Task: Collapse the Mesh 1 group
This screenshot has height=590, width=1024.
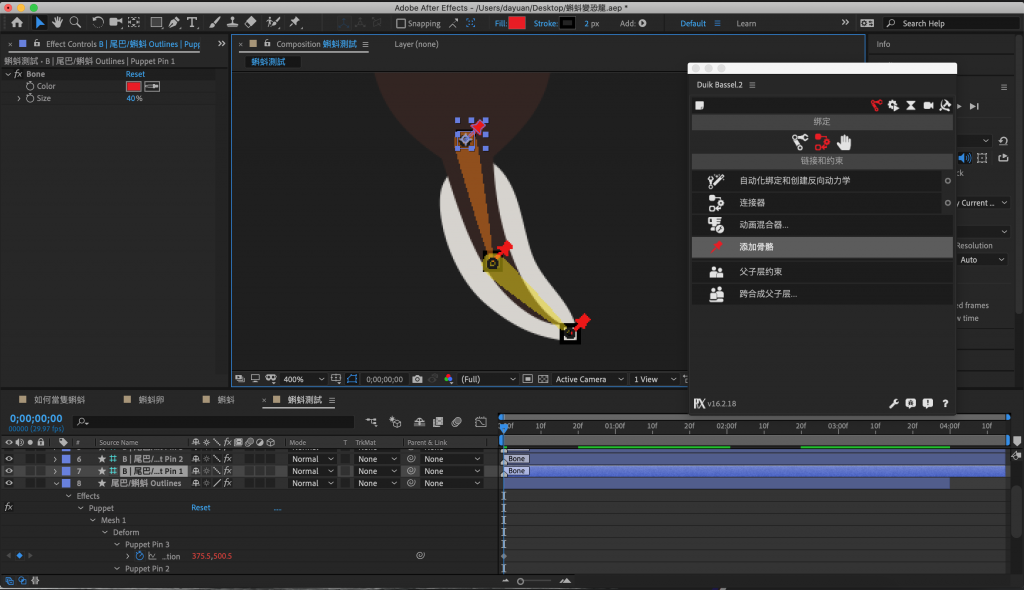Action: 93,520
